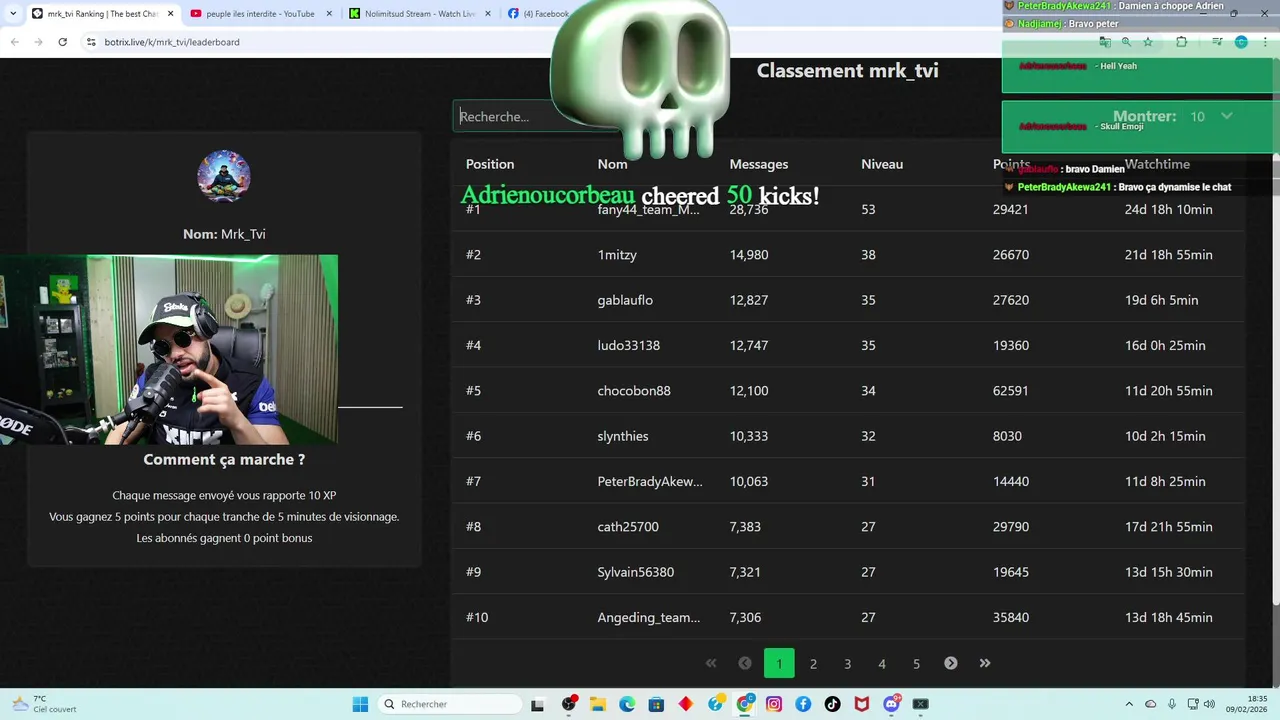Open Microsoft Edge from taskbar
The height and width of the screenshot is (720, 1280).
click(x=627, y=704)
